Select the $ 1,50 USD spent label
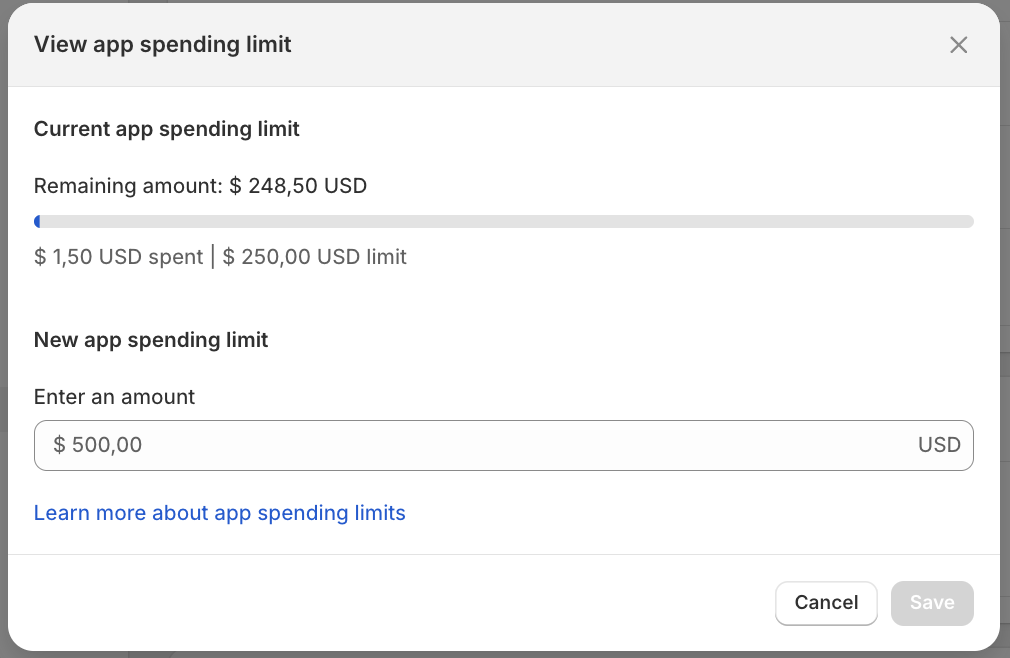 118,257
